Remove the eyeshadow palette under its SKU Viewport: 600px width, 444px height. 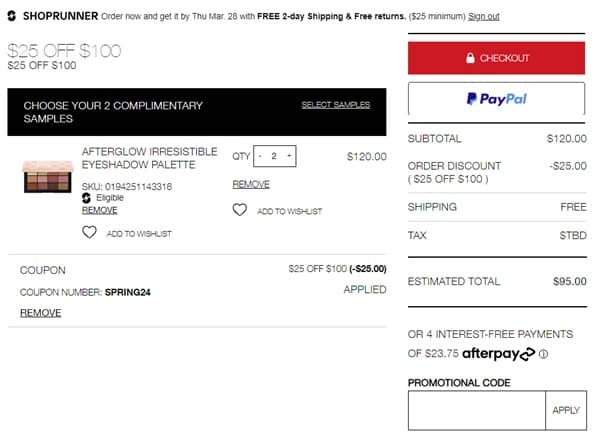[99, 210]
